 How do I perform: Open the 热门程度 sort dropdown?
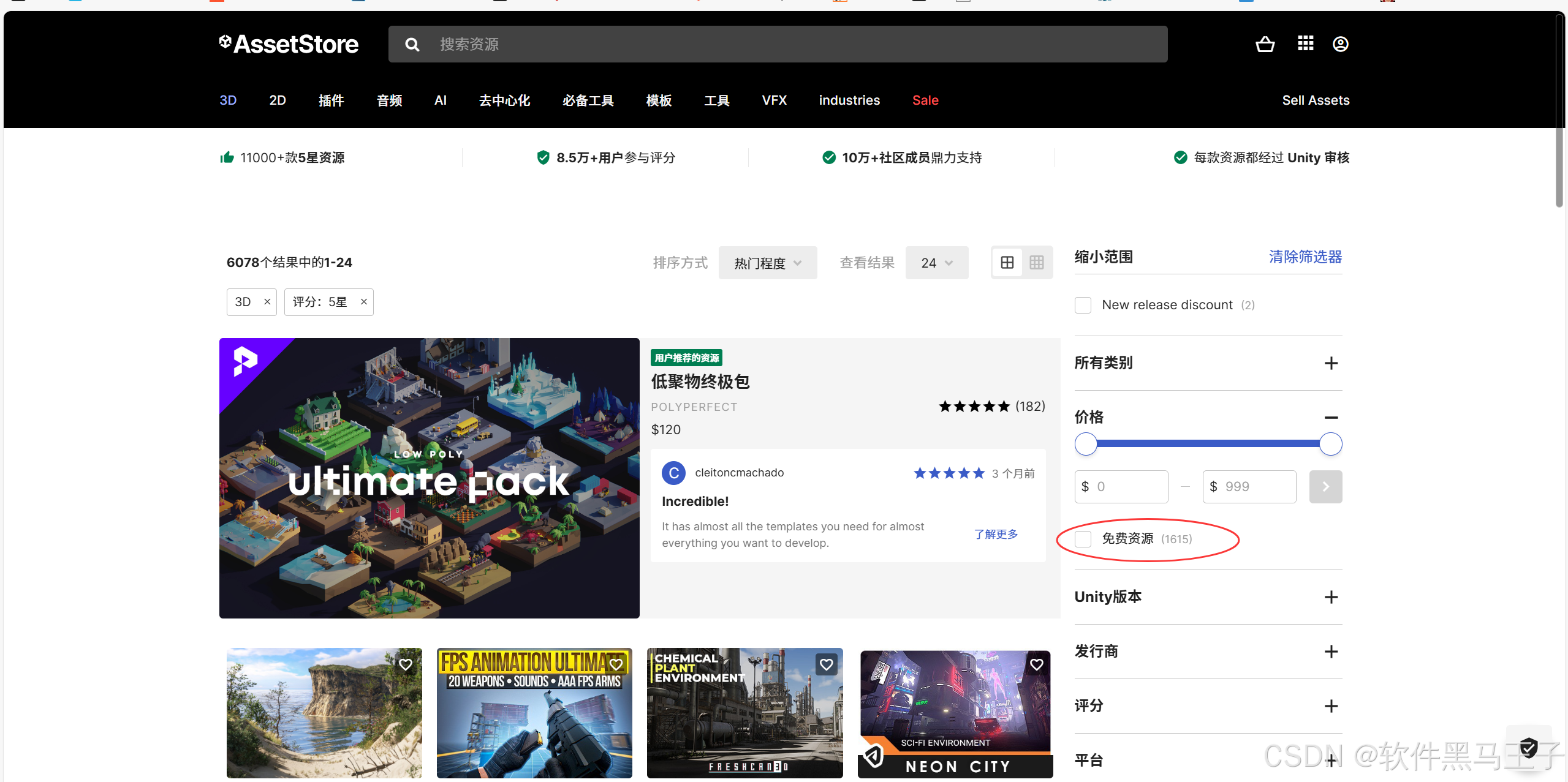[x=767, y=263]
